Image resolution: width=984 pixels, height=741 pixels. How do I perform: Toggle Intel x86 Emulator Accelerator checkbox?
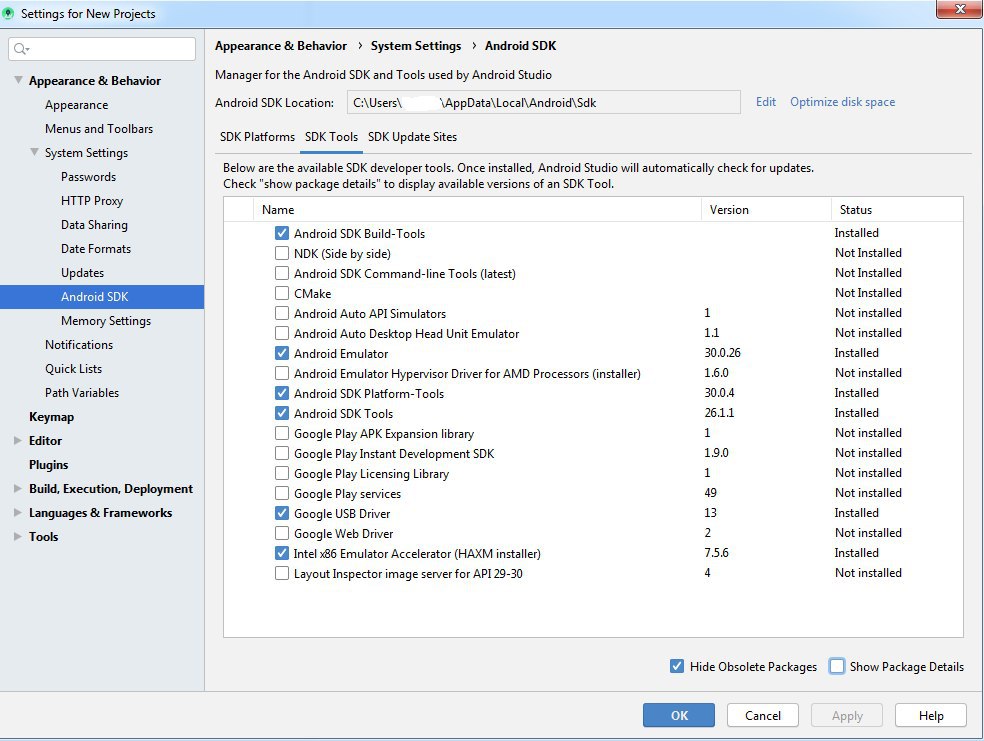[282, 553]
